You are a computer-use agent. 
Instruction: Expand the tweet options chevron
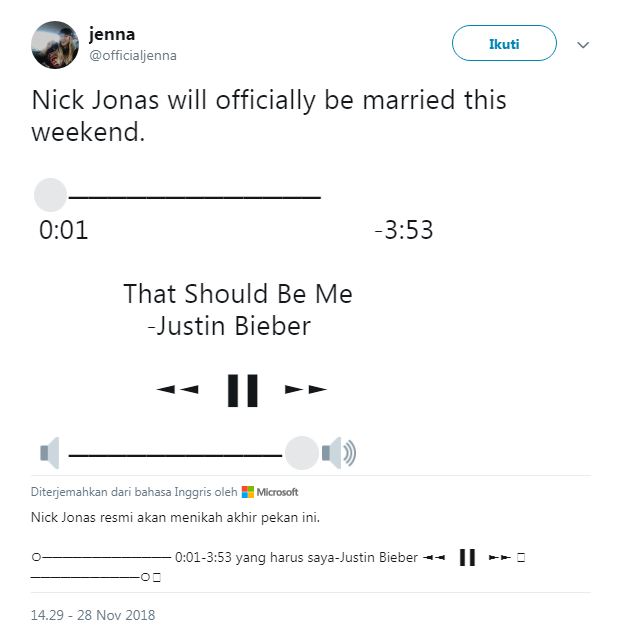coord(583,45)
